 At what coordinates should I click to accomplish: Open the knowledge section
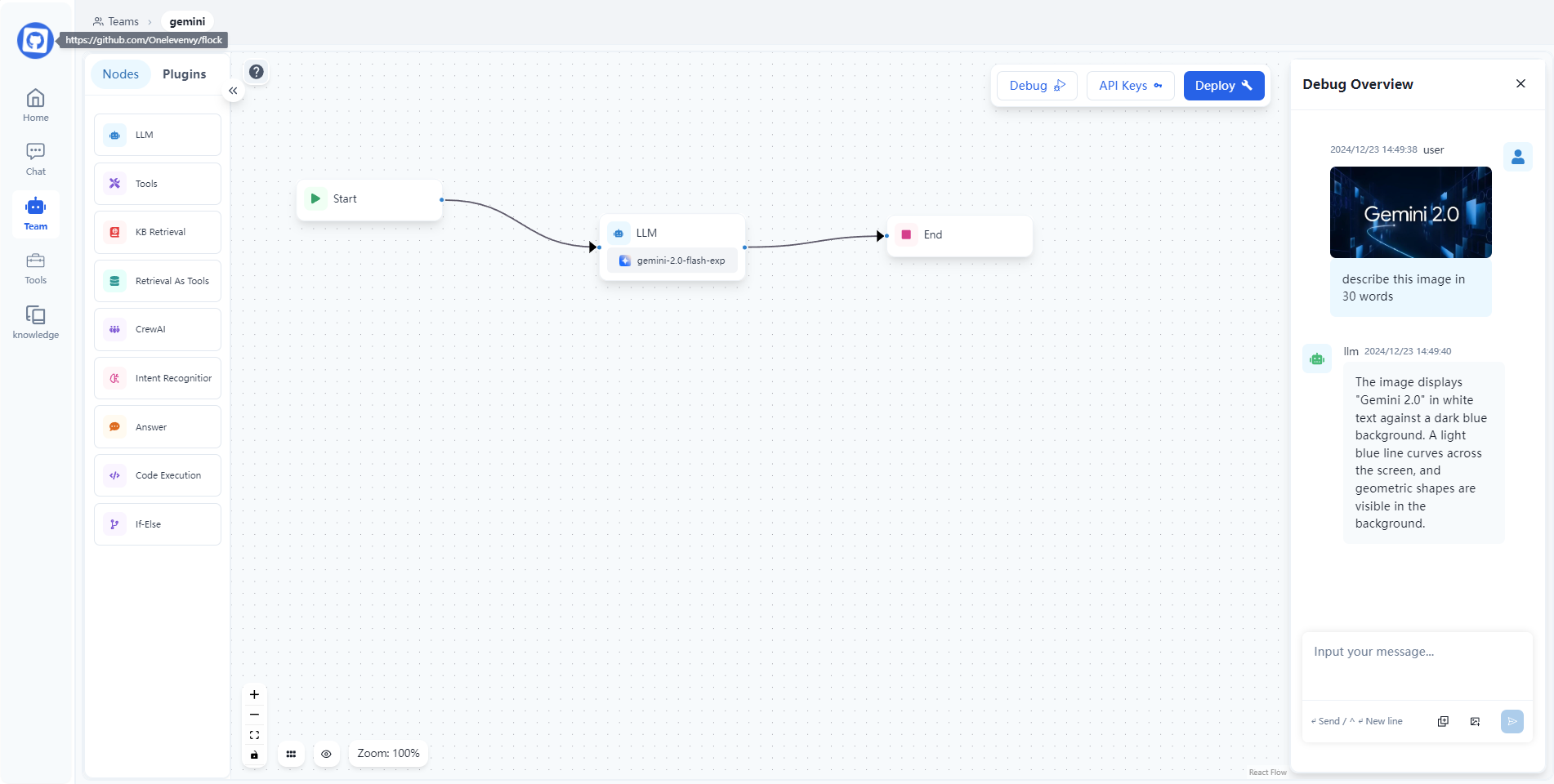35,323
